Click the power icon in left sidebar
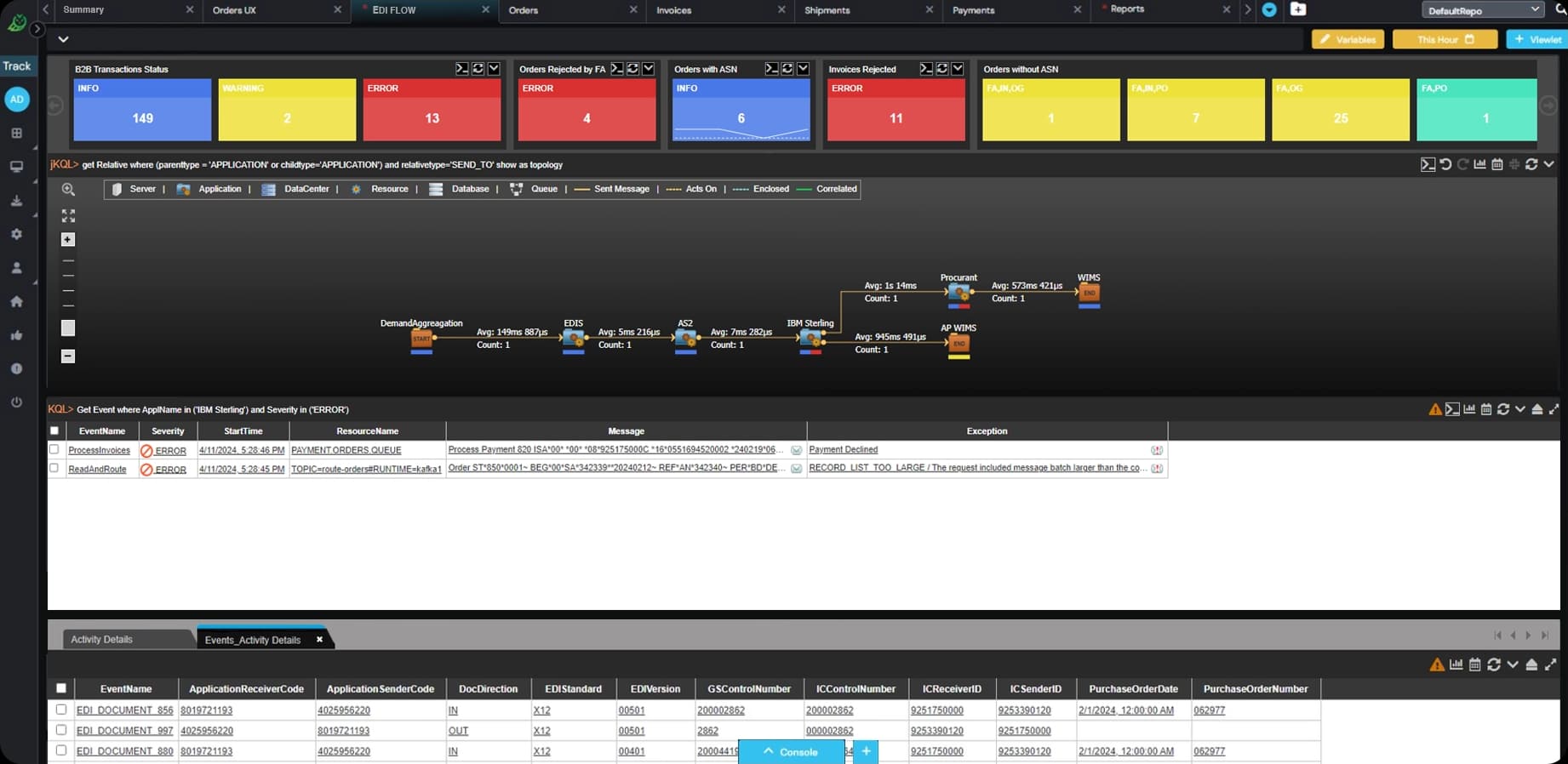Image resolution: width=1568 pixels, height=764 pixels. [x=16, y=402]
